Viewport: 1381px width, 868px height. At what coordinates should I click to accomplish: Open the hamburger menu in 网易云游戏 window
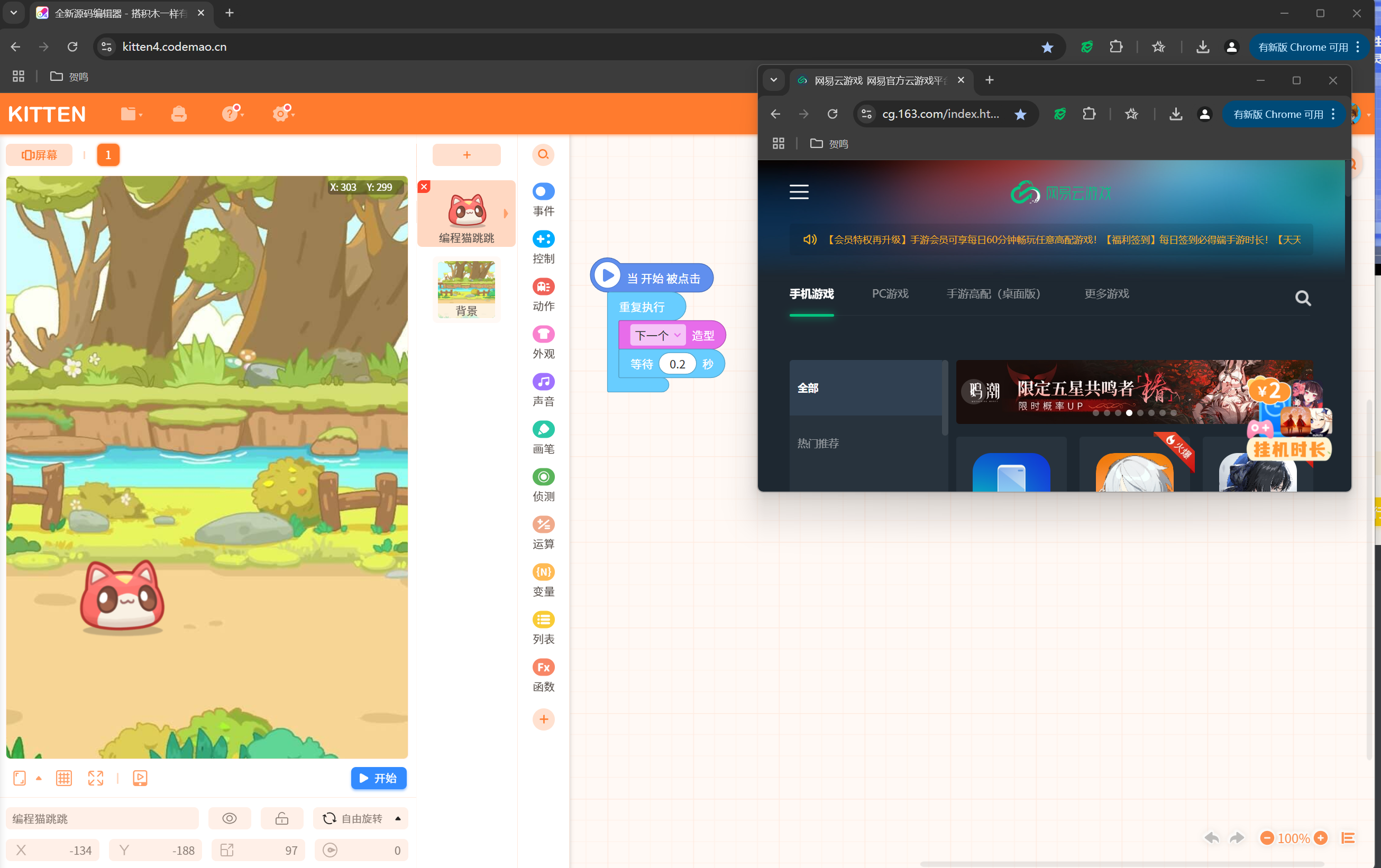click(x=799, y=192)
